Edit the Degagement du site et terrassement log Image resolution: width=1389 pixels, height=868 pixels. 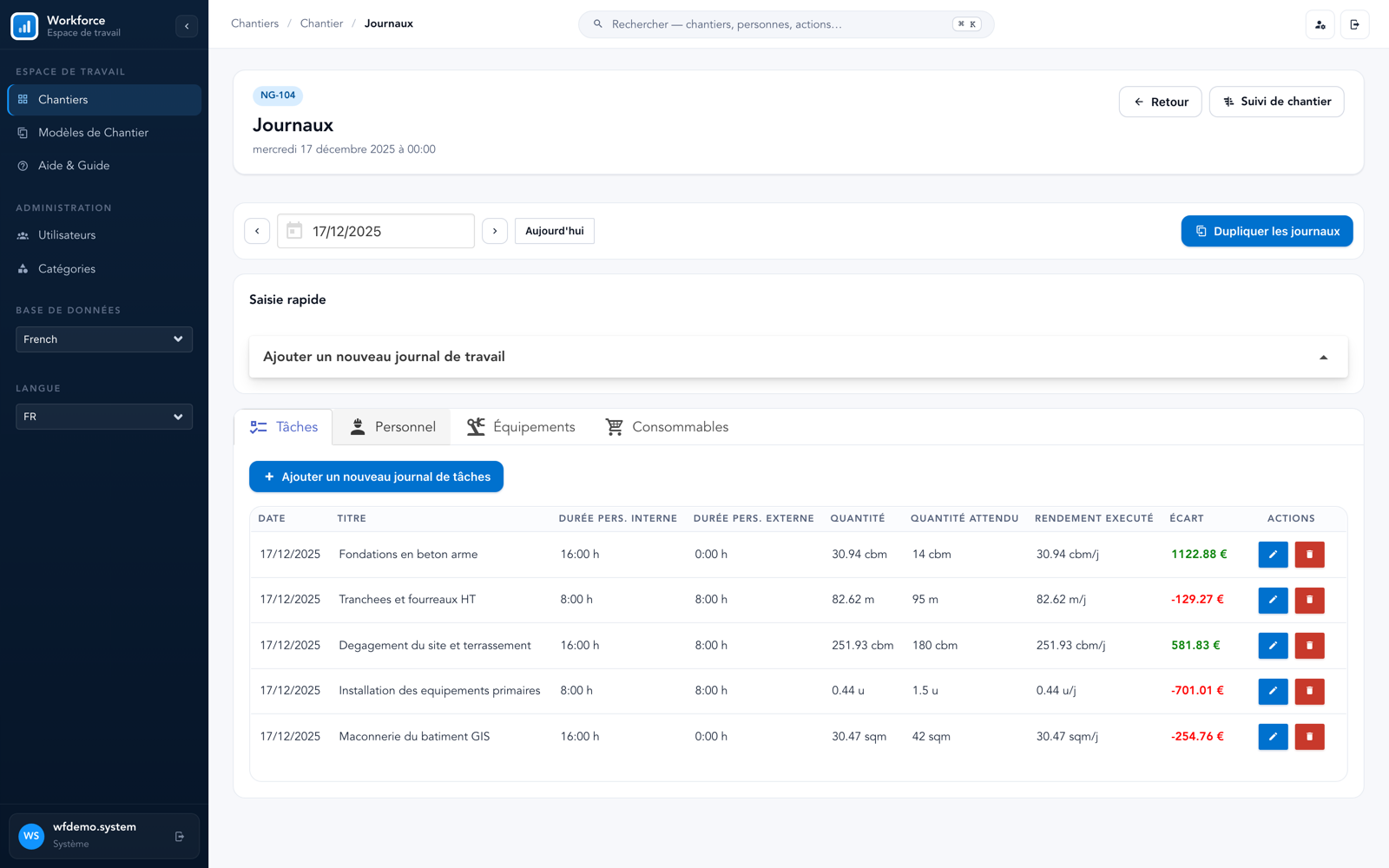coord(1273,646)
